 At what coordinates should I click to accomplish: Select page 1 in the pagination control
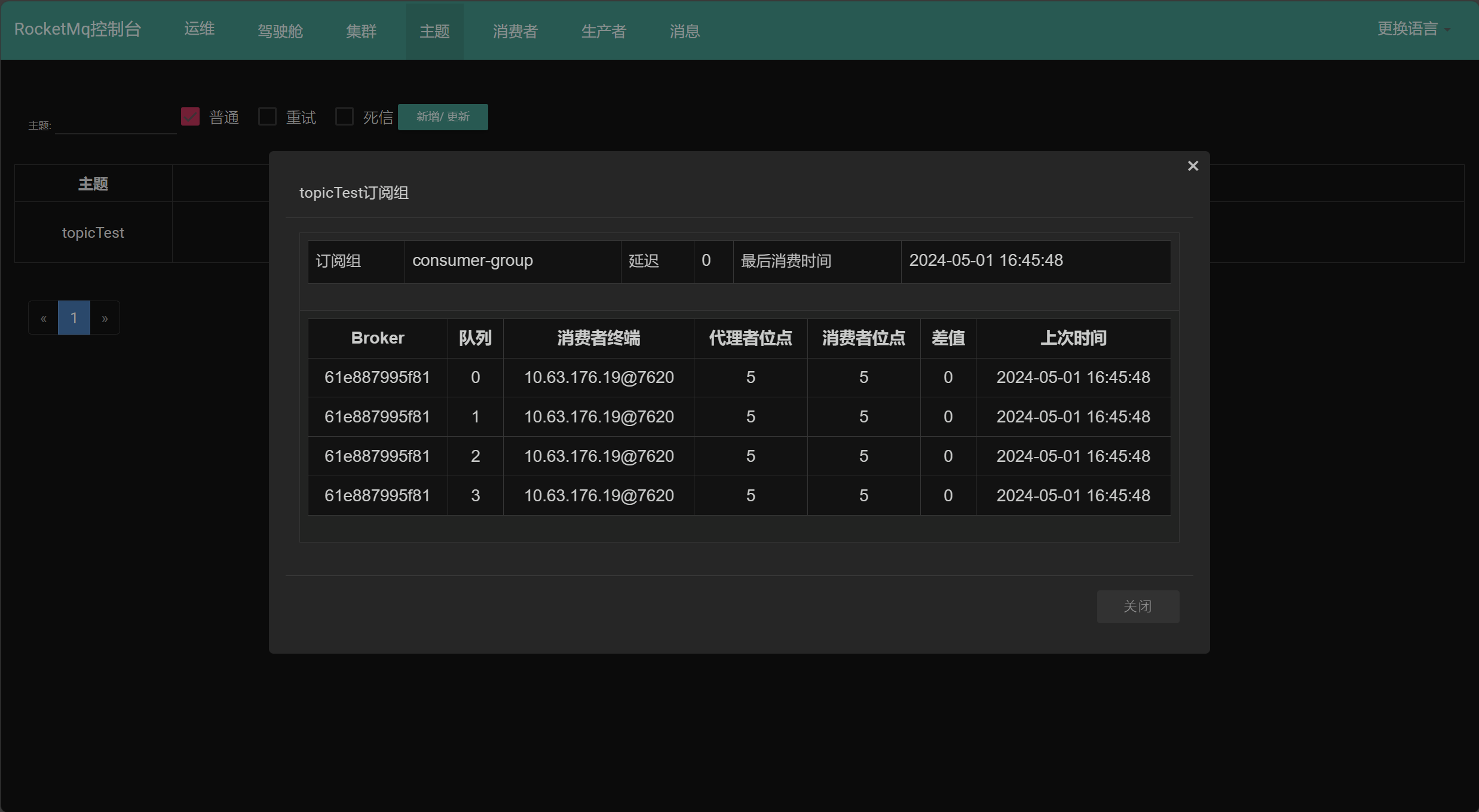pos(74,317)
